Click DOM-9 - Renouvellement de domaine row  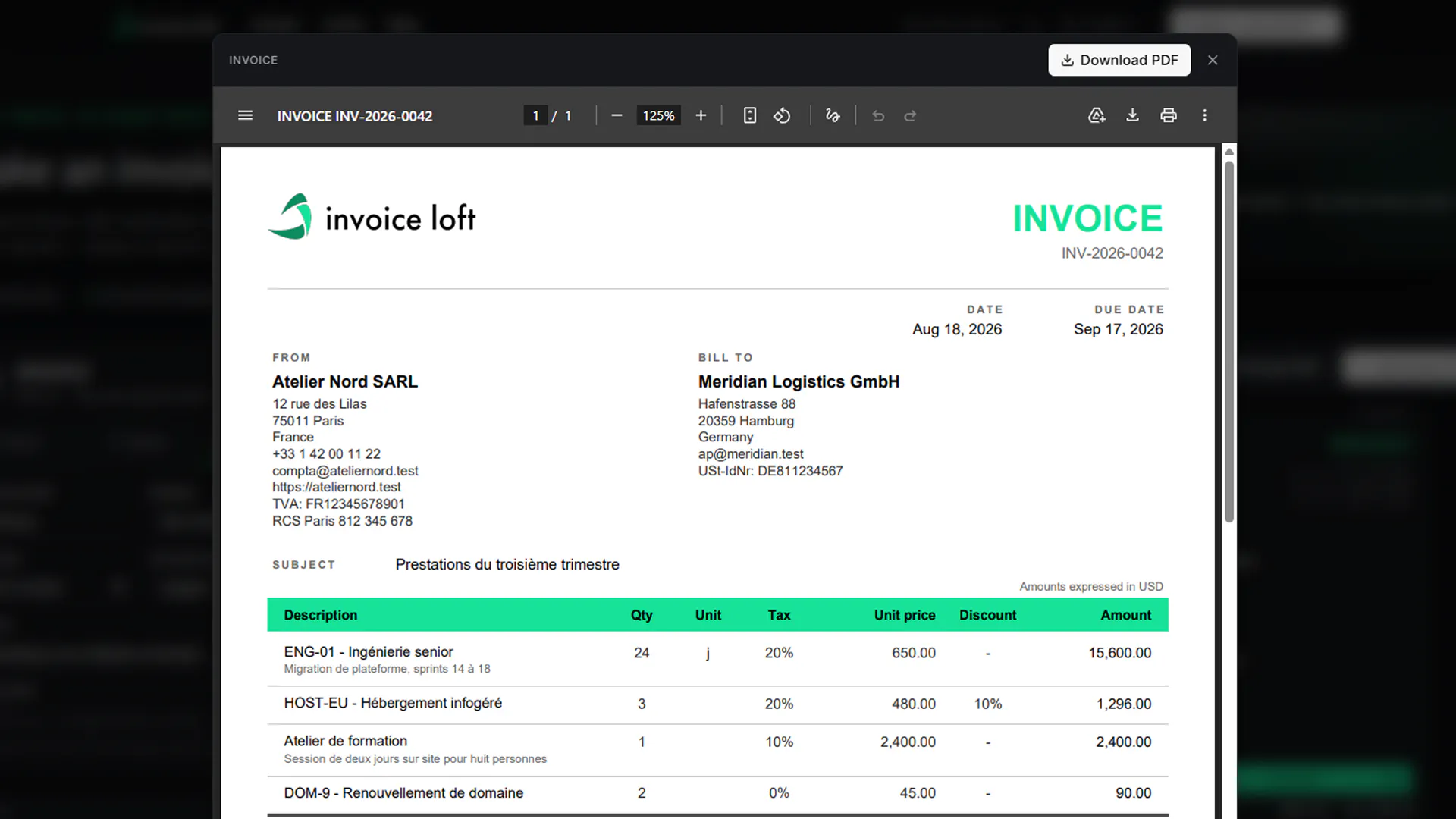pos(717,795)
